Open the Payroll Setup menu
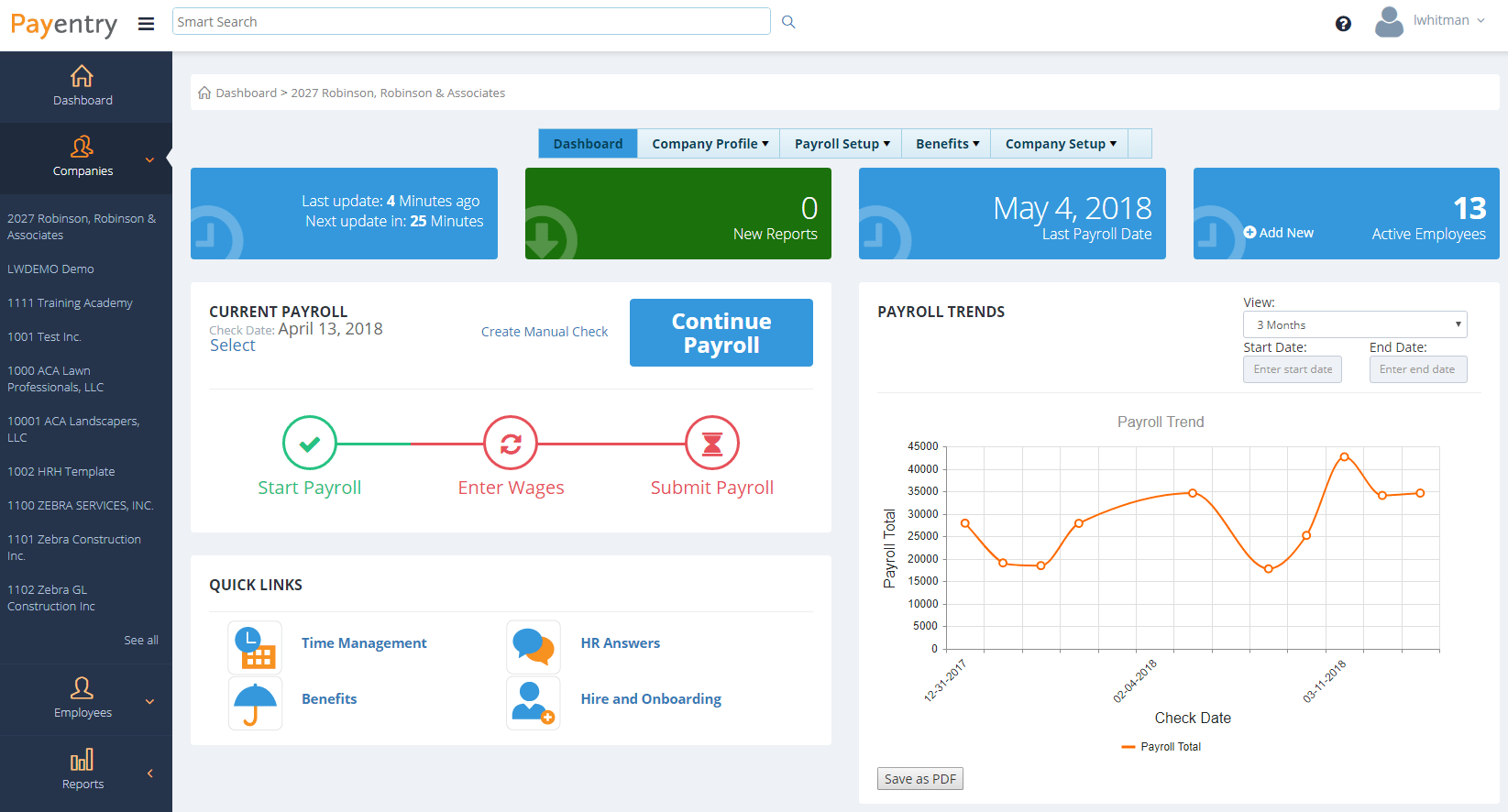 tap(841, 144)
